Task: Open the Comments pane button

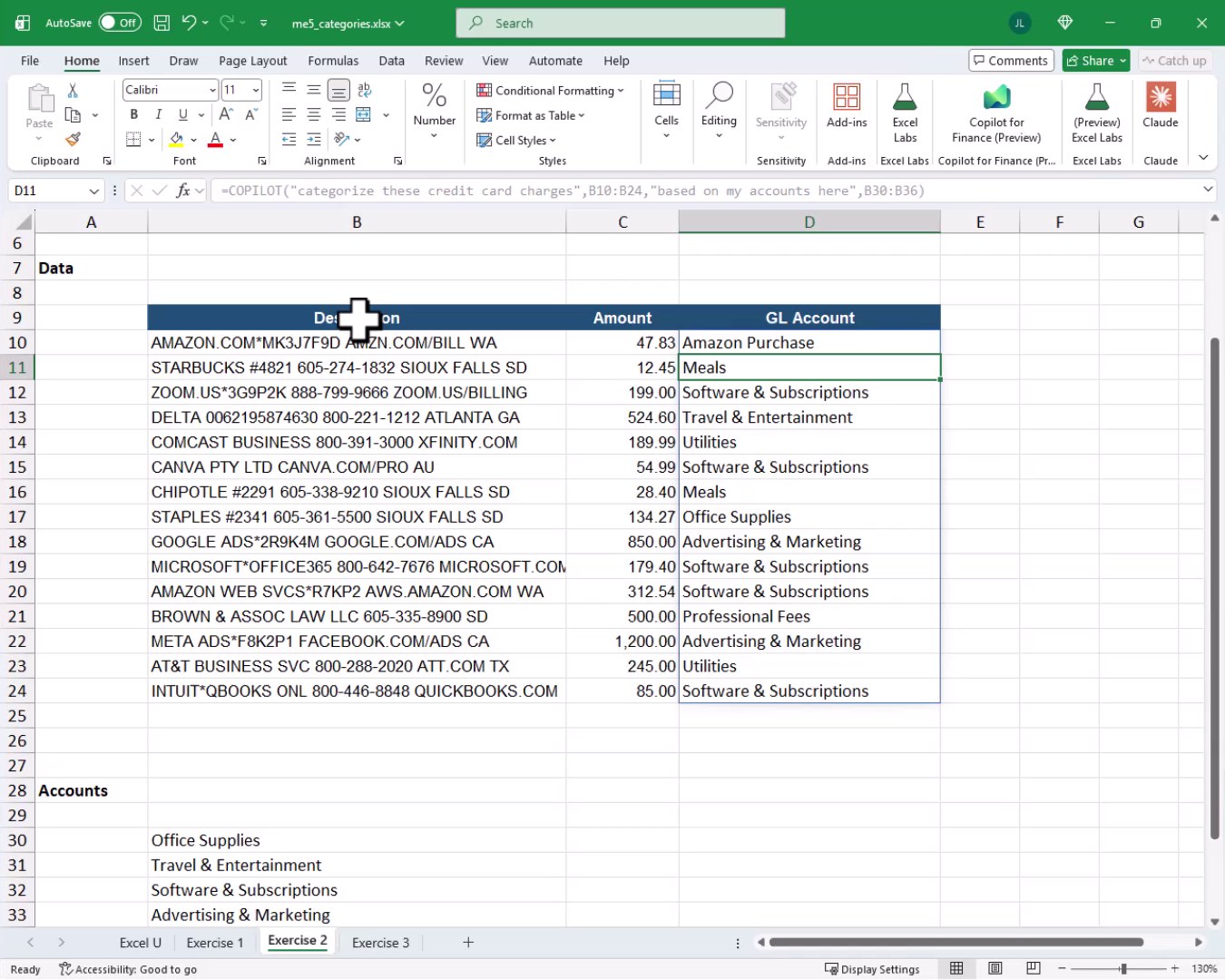Action: click(x=1011, y=61)
